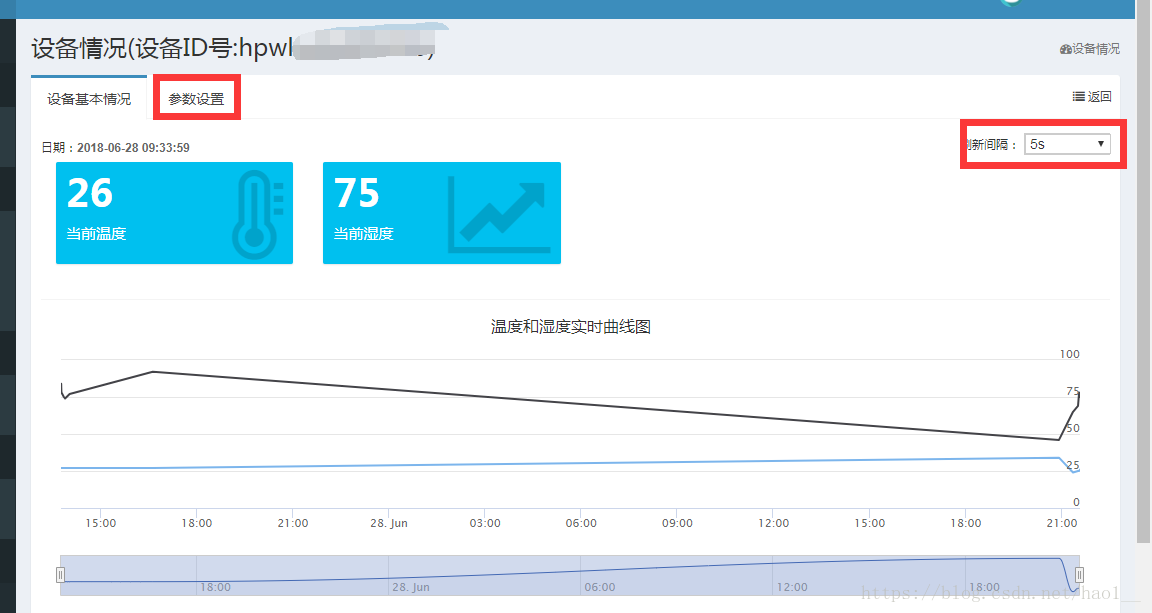
Task: Select the 设备基本情况 tab
Action: click(89, 98)
